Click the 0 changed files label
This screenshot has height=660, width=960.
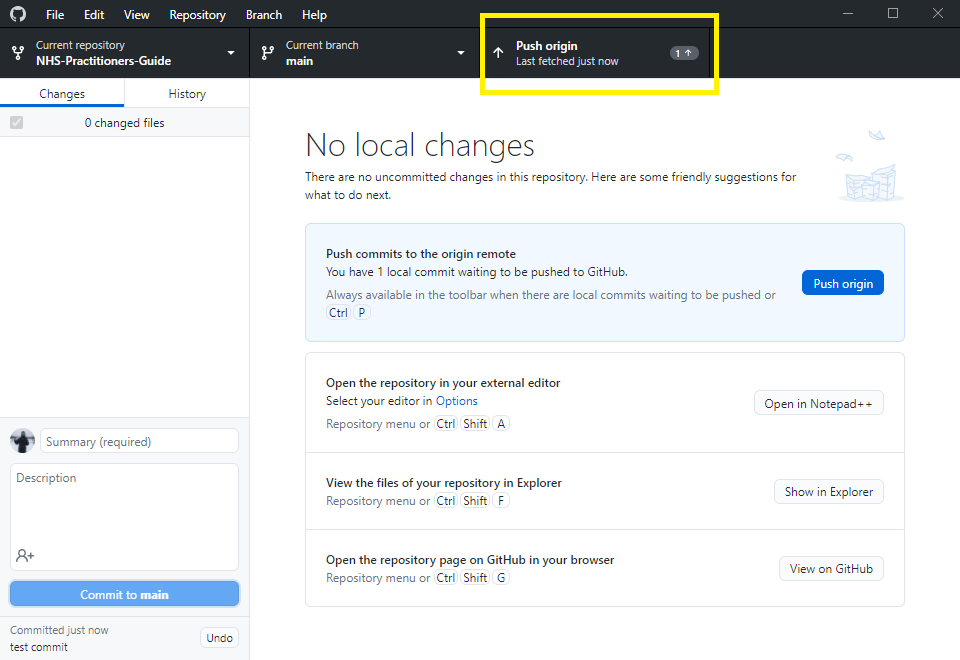click(x=124, y=123)
